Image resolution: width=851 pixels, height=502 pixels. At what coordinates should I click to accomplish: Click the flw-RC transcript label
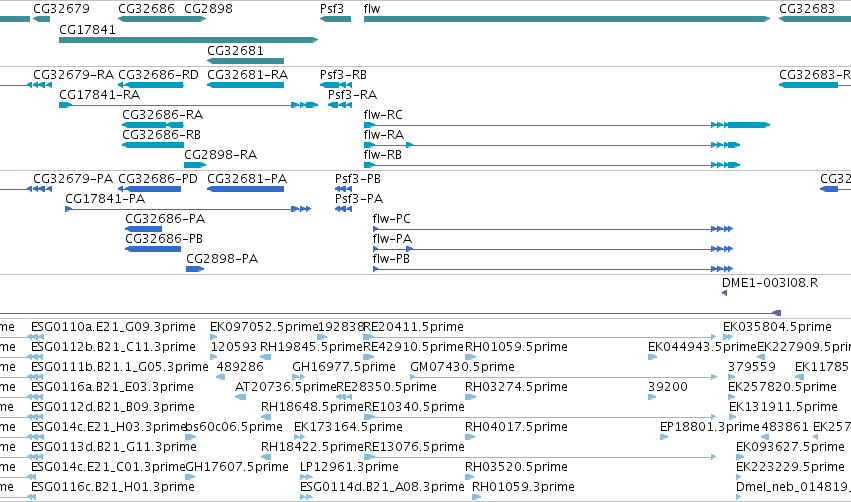383,115
